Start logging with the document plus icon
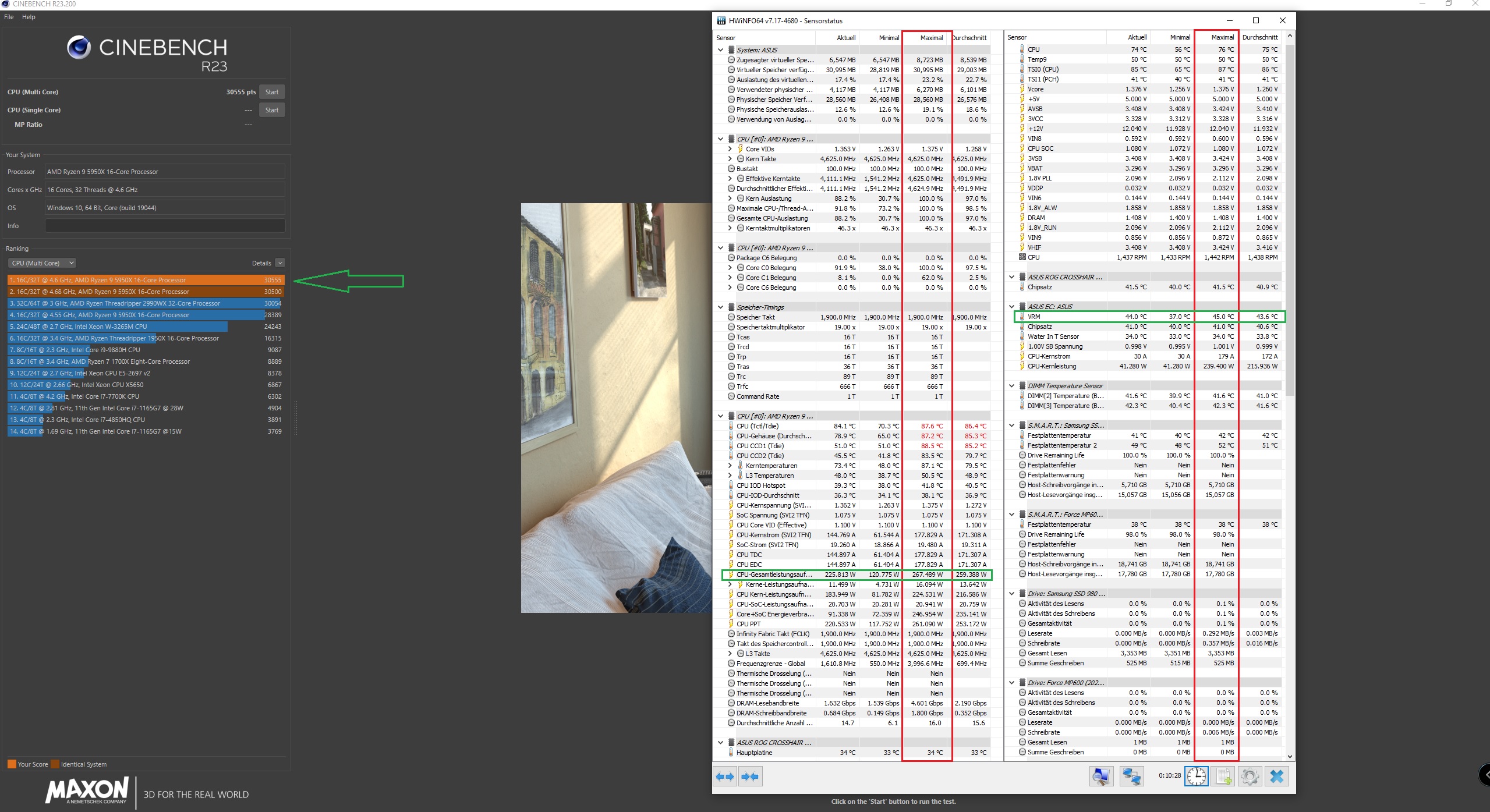 tap(1223, 776)
